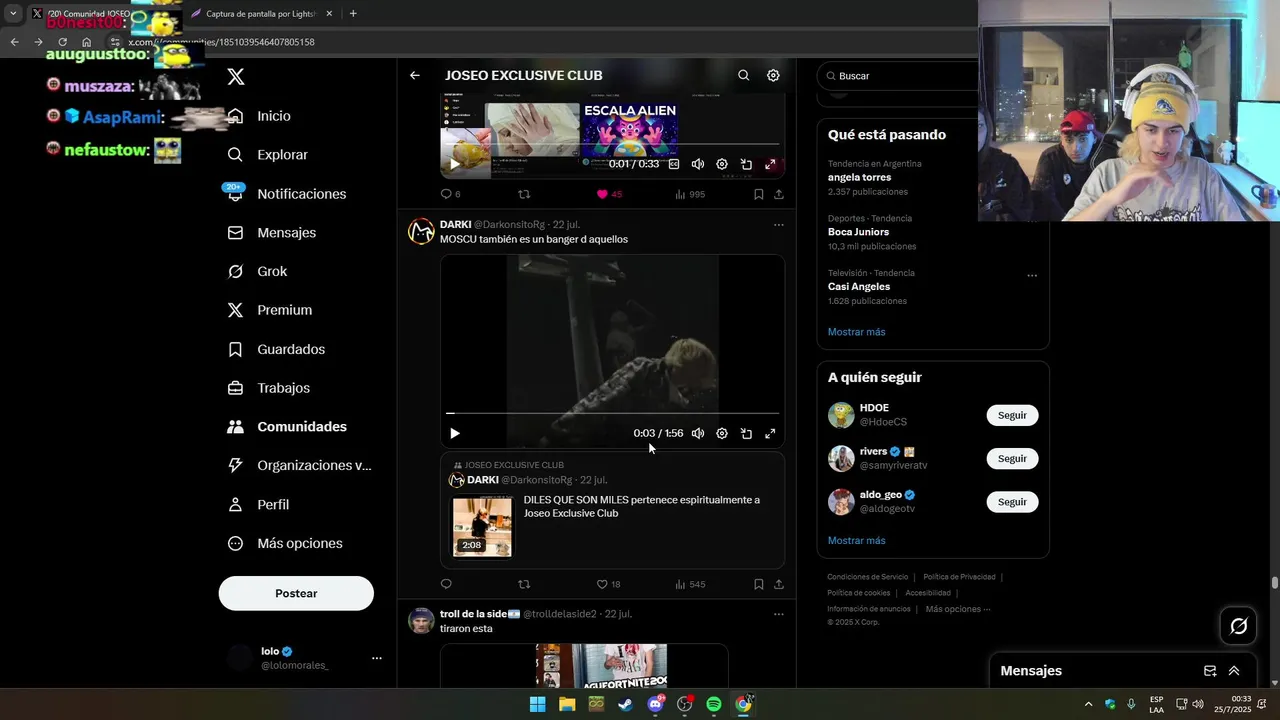Share the DARKI post

(x=778, y=584)
